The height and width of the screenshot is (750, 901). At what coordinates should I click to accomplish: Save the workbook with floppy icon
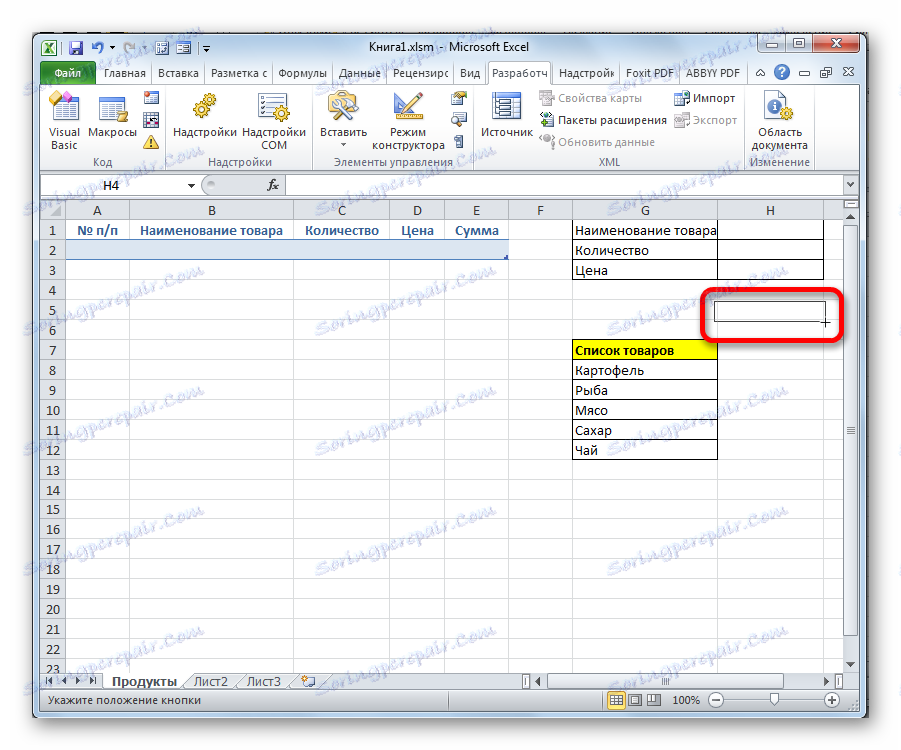click(76, 48)
